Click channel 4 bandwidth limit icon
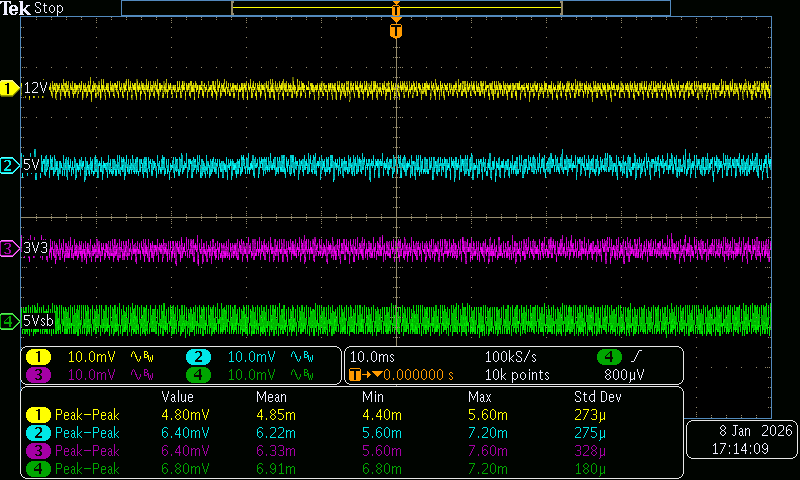Image resolution: width=800 pixels, height=480 pixels. click(x=301, y=375)
